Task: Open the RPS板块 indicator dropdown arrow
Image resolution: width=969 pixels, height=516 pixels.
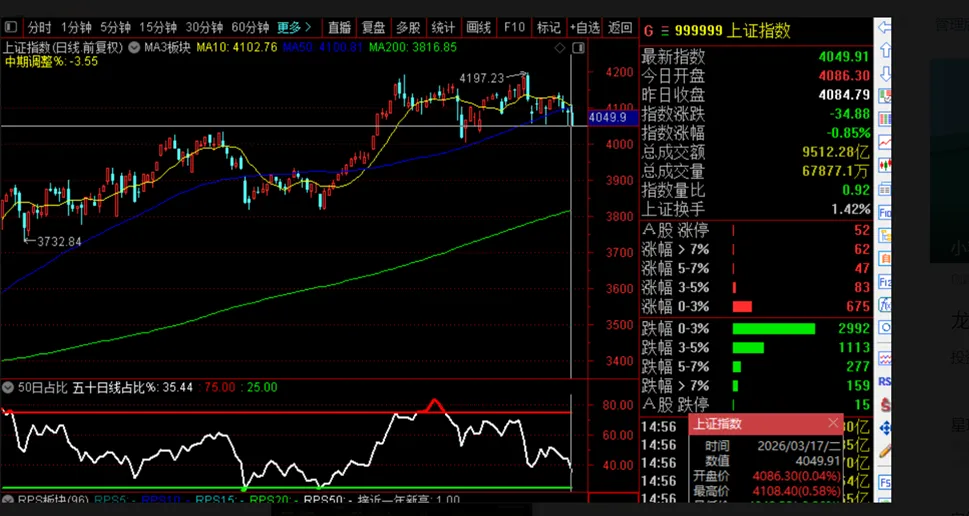Action: tap(7, 499)
